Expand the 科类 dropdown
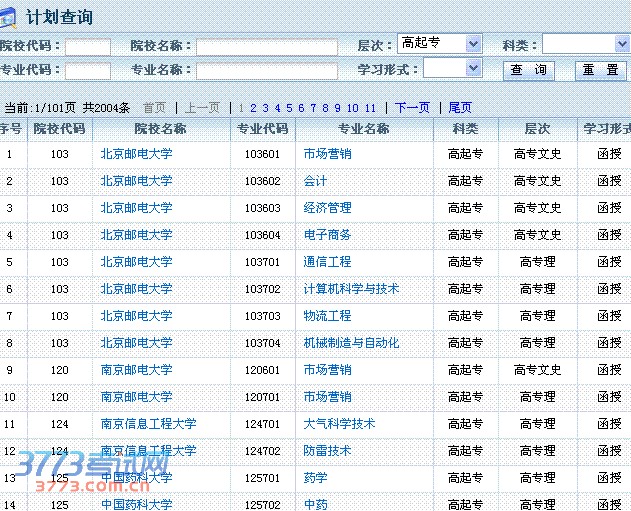The height and width of the screenshot is (511, 631). (585, 44)
